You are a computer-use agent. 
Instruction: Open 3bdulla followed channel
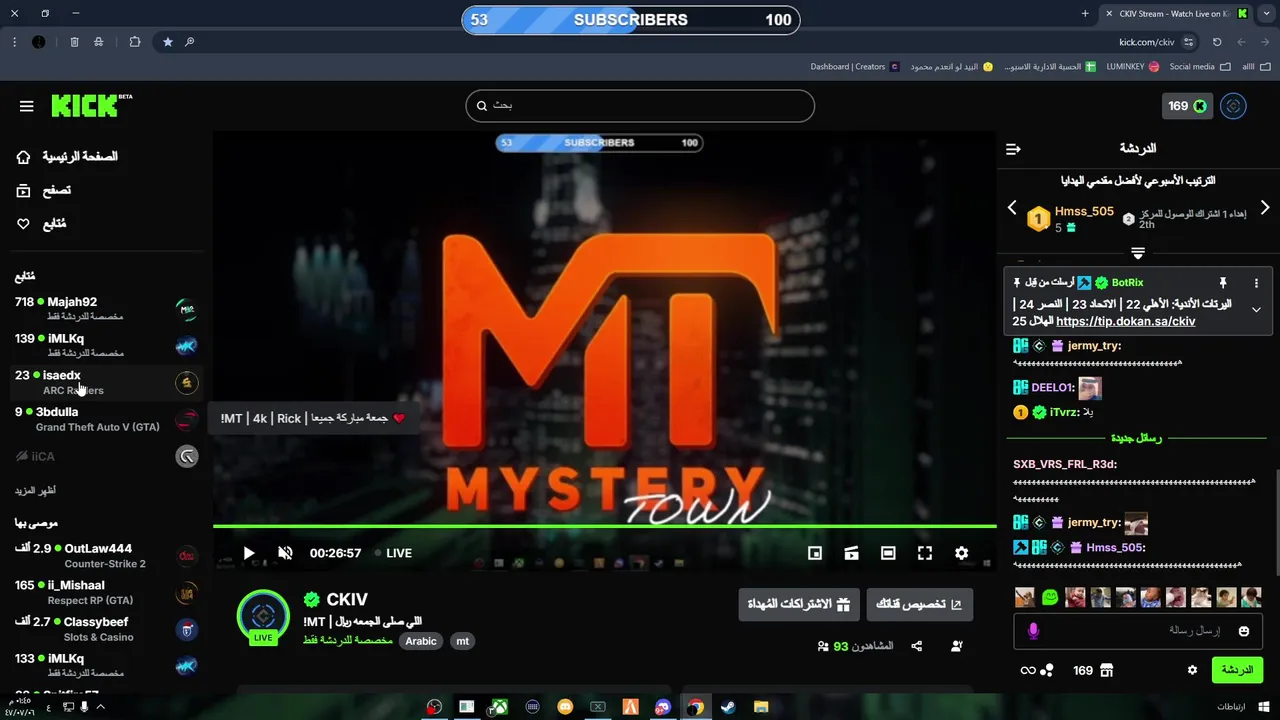point(105,419)
